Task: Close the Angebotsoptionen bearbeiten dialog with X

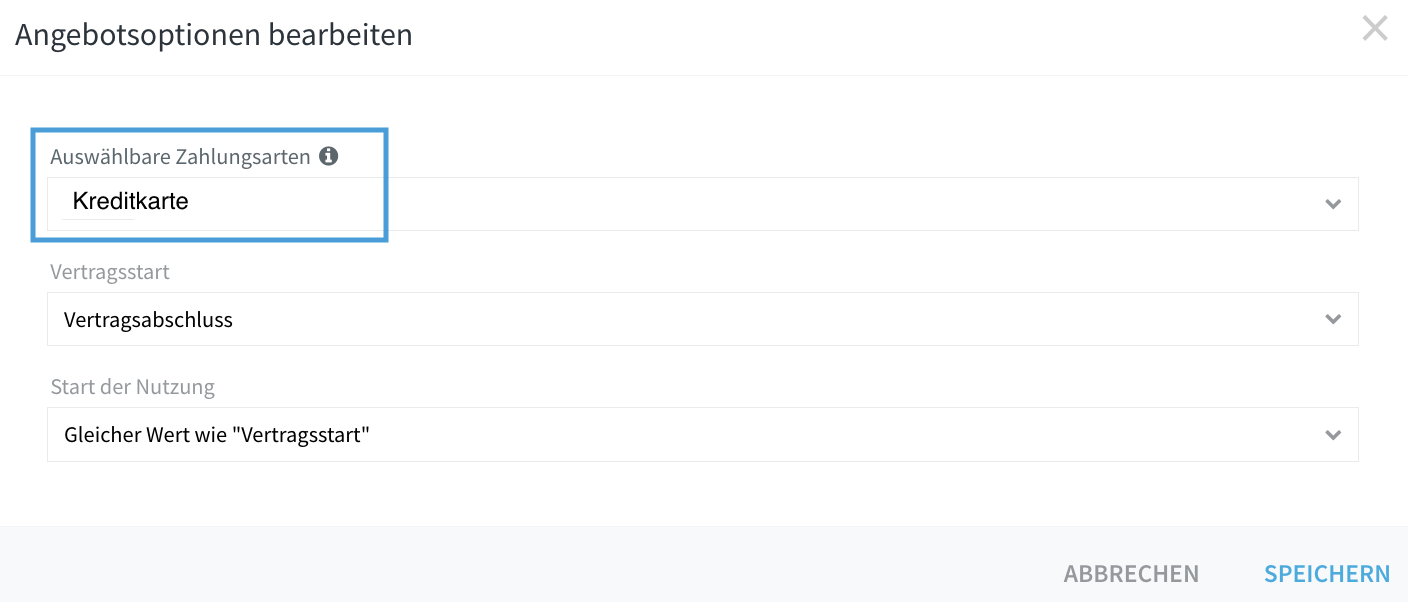Action: click(x=1375, y=29)
